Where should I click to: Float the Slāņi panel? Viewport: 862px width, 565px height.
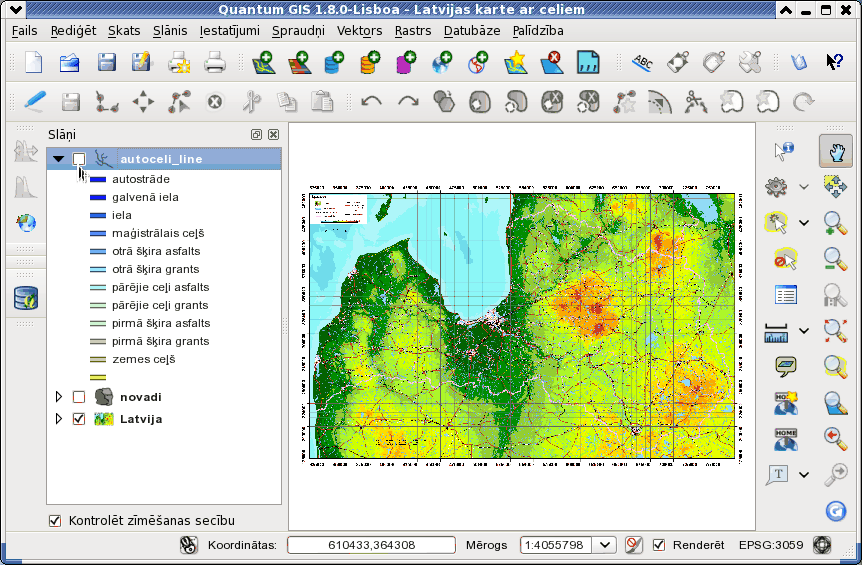[x=256, y=135]
